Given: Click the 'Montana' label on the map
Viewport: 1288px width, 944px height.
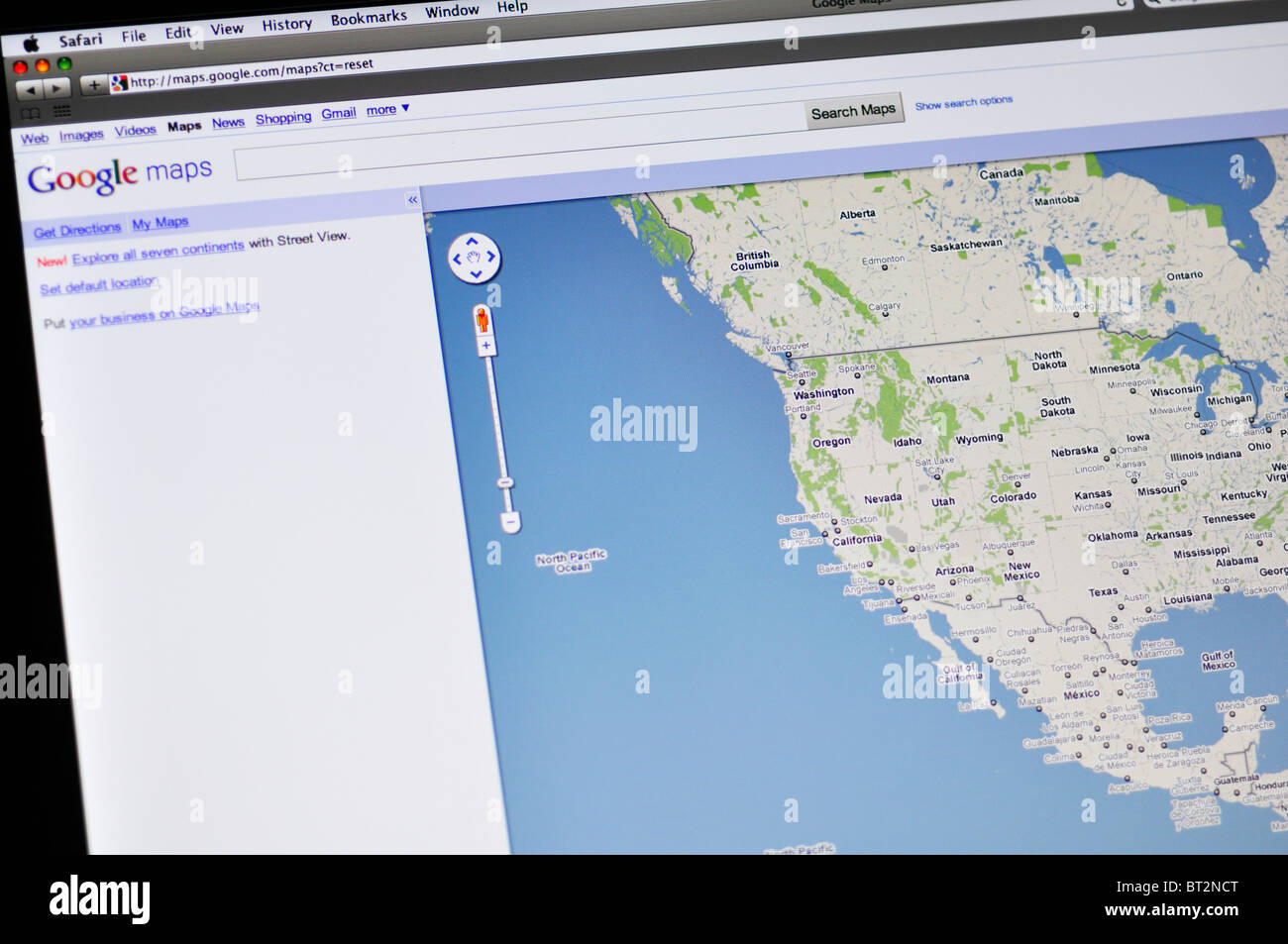Looking at the screenshot, I should [x=948, y=378].
